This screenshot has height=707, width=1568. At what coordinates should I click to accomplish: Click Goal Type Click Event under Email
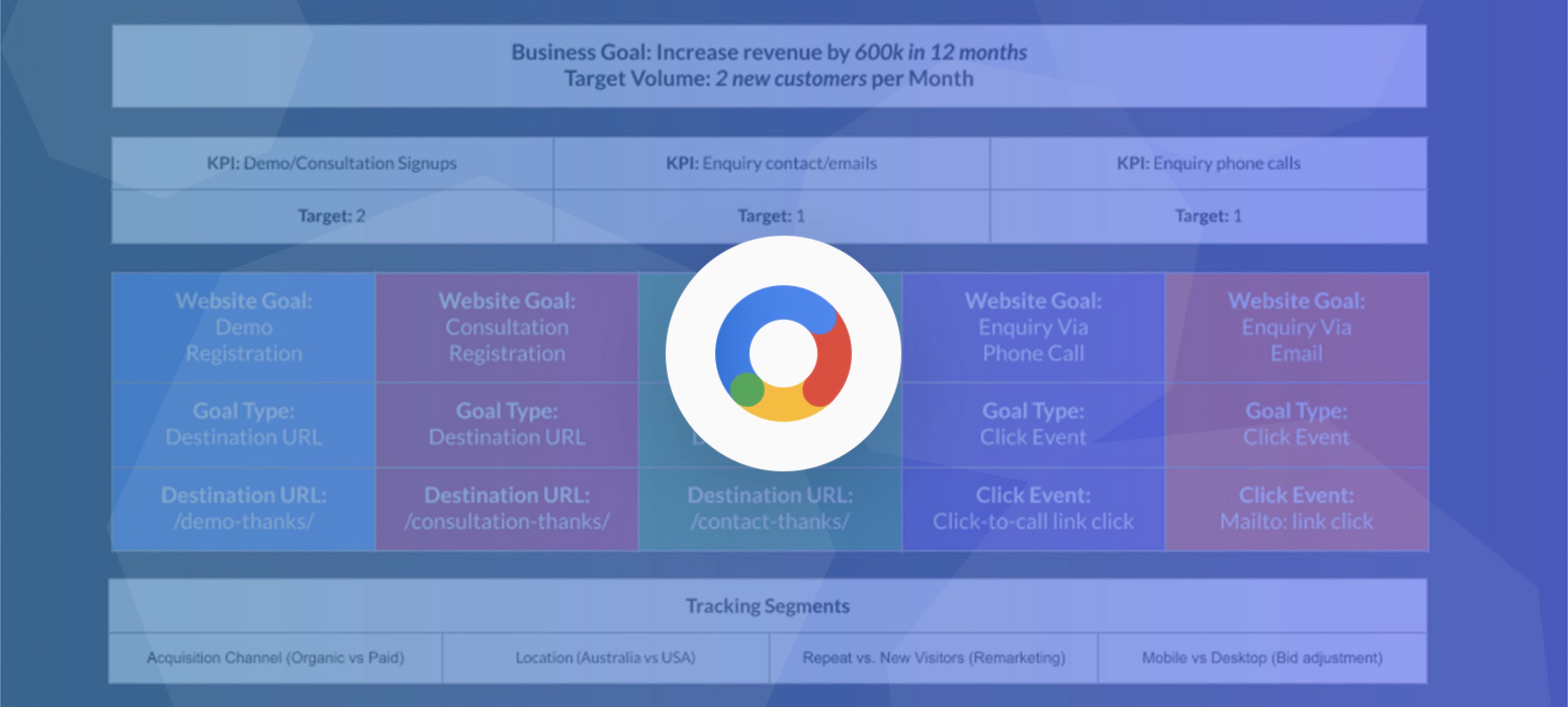coord(1296,424)
